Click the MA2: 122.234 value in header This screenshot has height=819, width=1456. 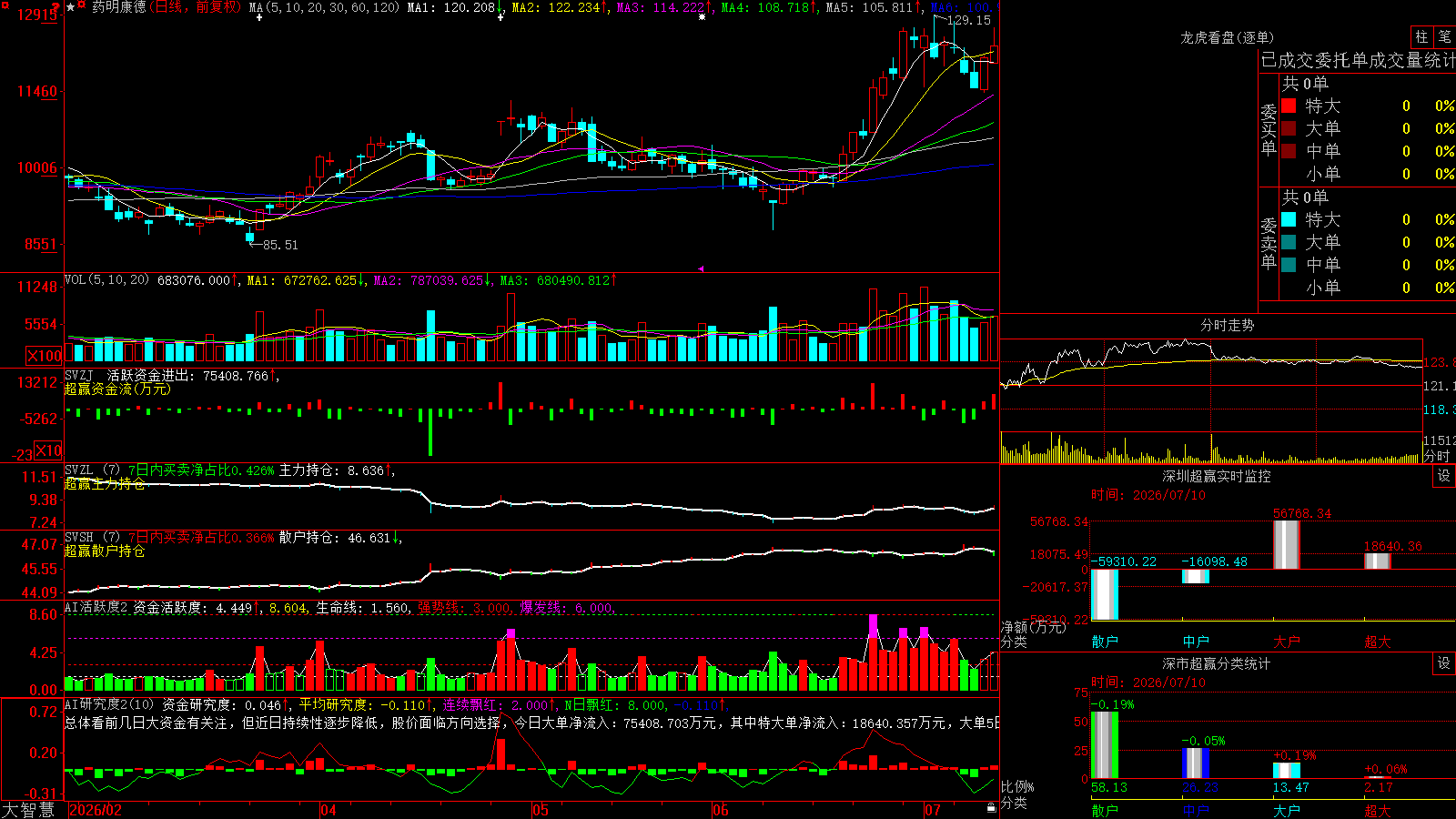[556, 7]
